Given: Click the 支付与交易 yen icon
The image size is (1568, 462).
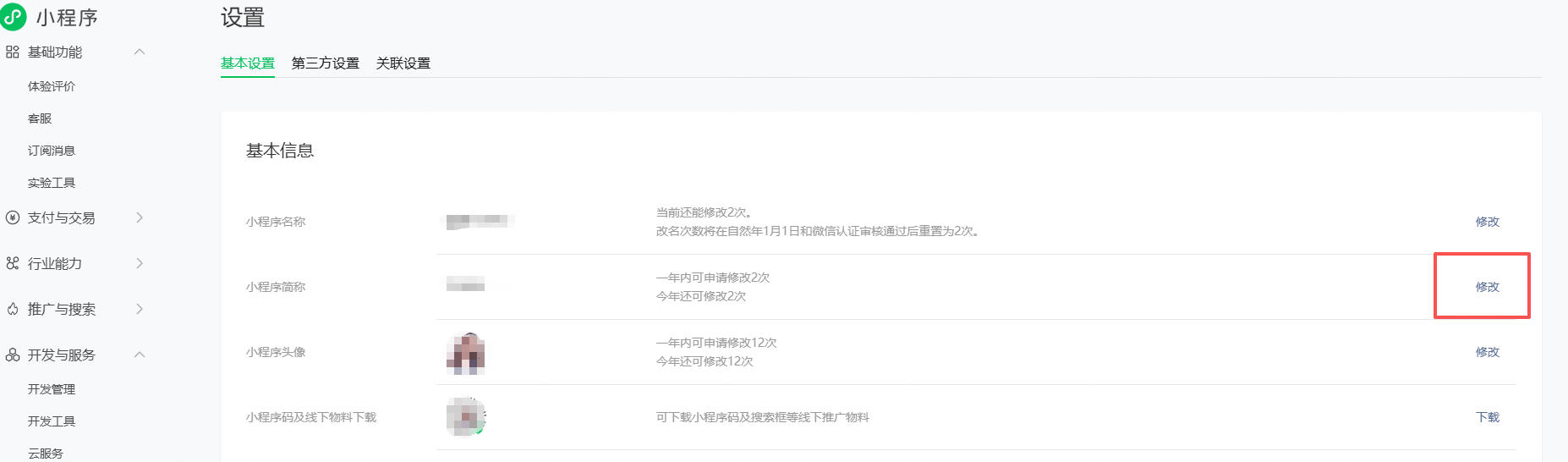Looking at the screenshot, I should click(12, 217).
